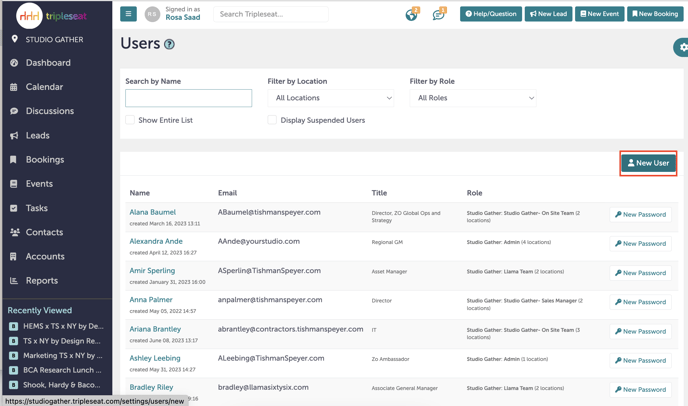Enable the Show Entire List checkbox
Image resolution: width=688 pixels, height=406 pixels.
pyautogui.click(x=130, y=120)
